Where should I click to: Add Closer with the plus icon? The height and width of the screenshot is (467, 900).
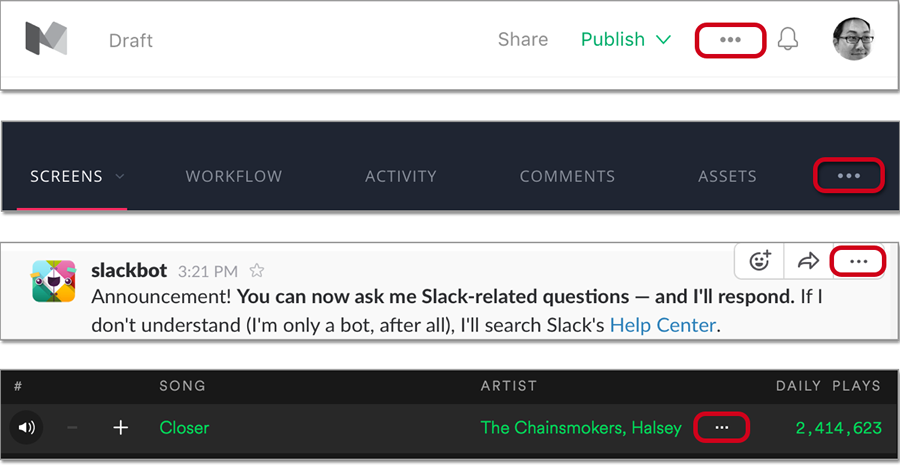click(121, 428)
